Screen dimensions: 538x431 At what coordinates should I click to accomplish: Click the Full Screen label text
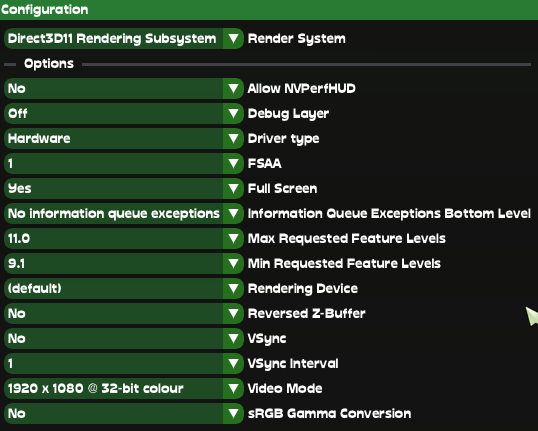pos(282,188)
